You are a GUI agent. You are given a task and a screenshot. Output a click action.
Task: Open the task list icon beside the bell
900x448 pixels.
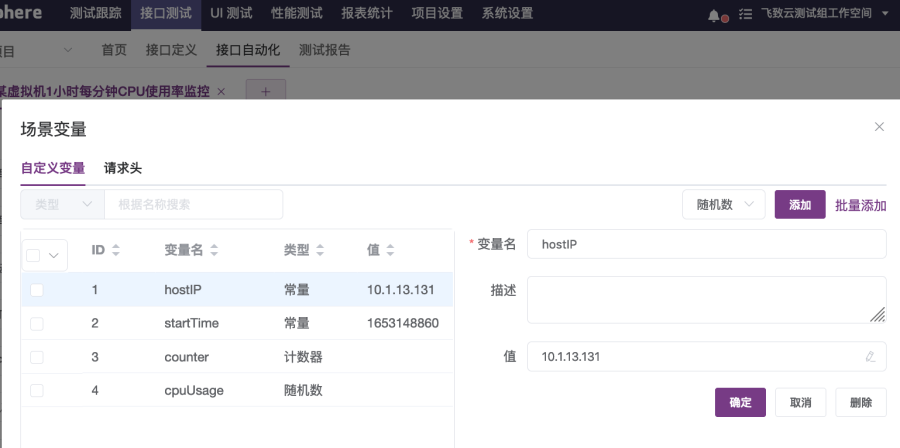click(745, 14)
